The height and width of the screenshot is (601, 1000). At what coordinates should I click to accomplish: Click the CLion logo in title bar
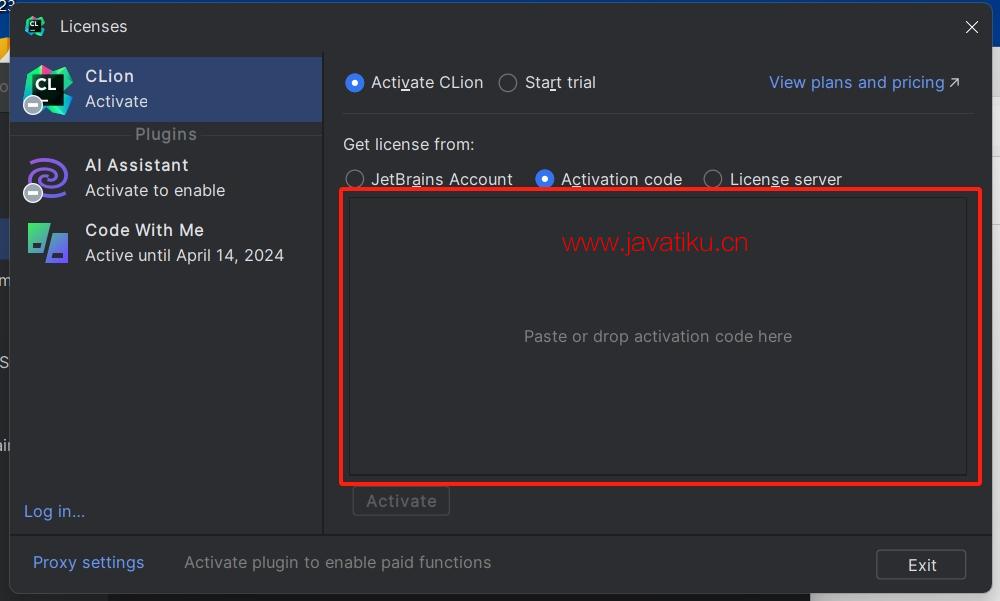tap(35, 26)
